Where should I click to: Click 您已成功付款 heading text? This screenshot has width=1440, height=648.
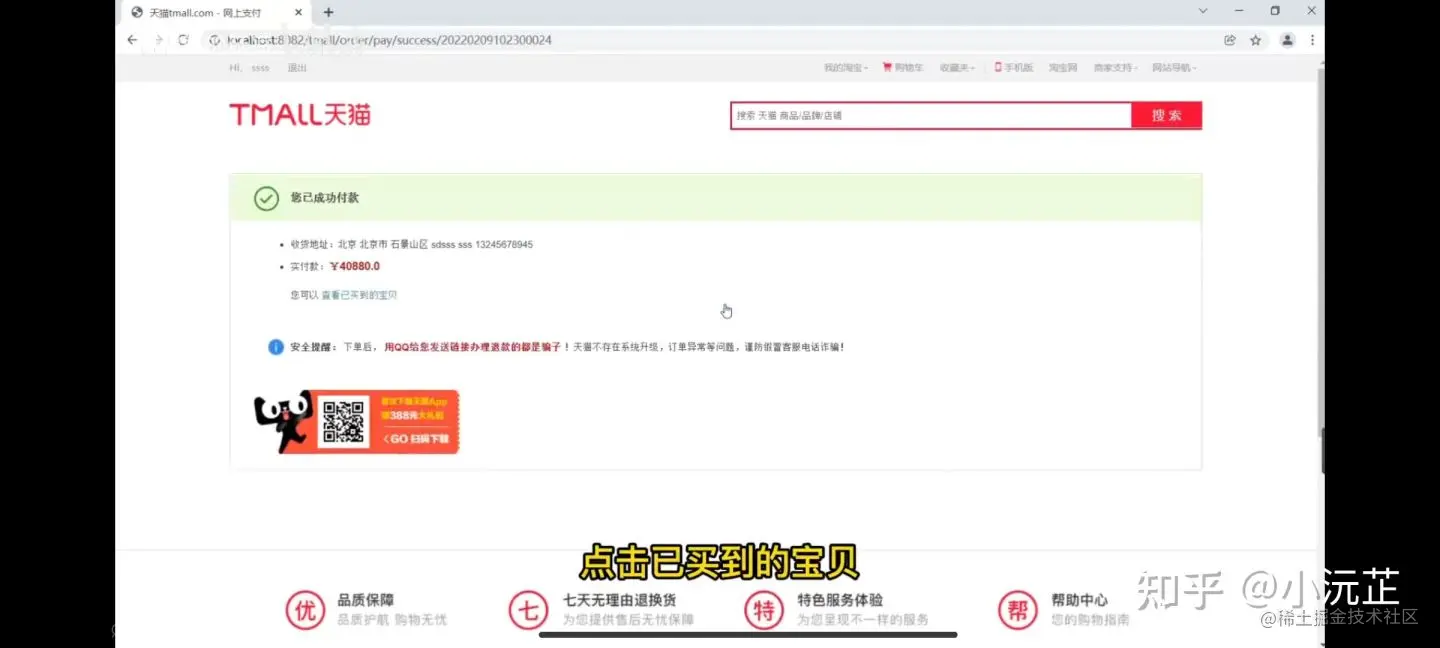pyautogui.click(x=325, y=198)
